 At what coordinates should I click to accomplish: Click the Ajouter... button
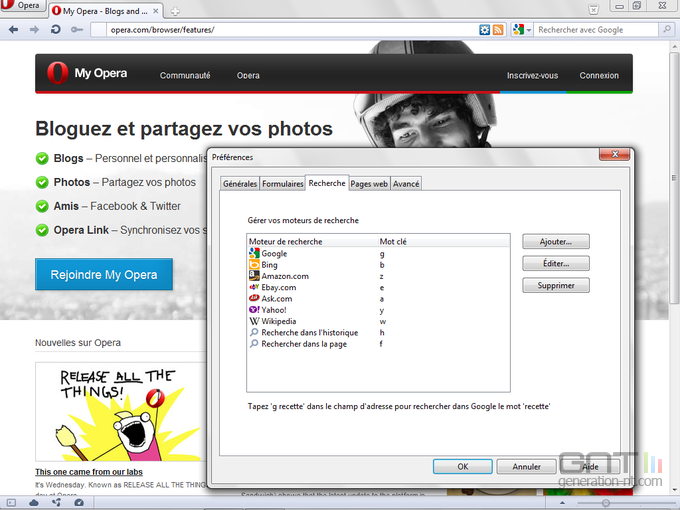(556, 242)
